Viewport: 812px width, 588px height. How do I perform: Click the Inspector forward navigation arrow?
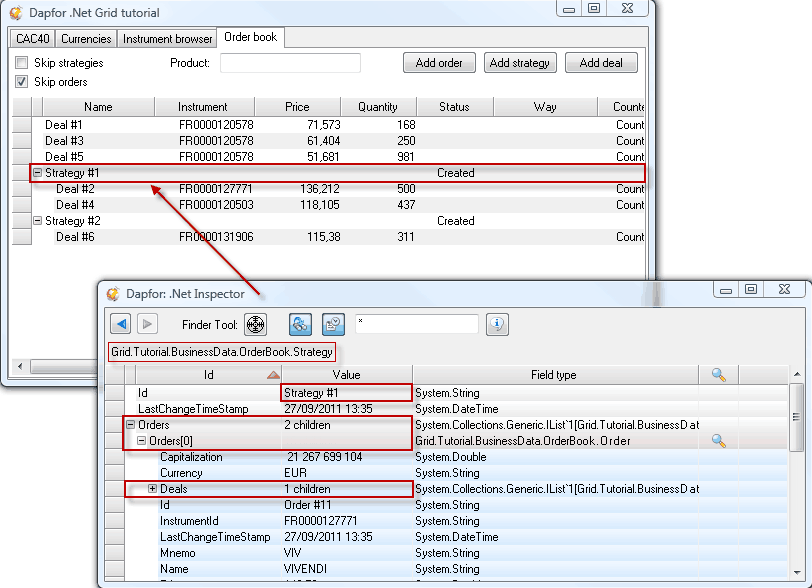[147, 324]
